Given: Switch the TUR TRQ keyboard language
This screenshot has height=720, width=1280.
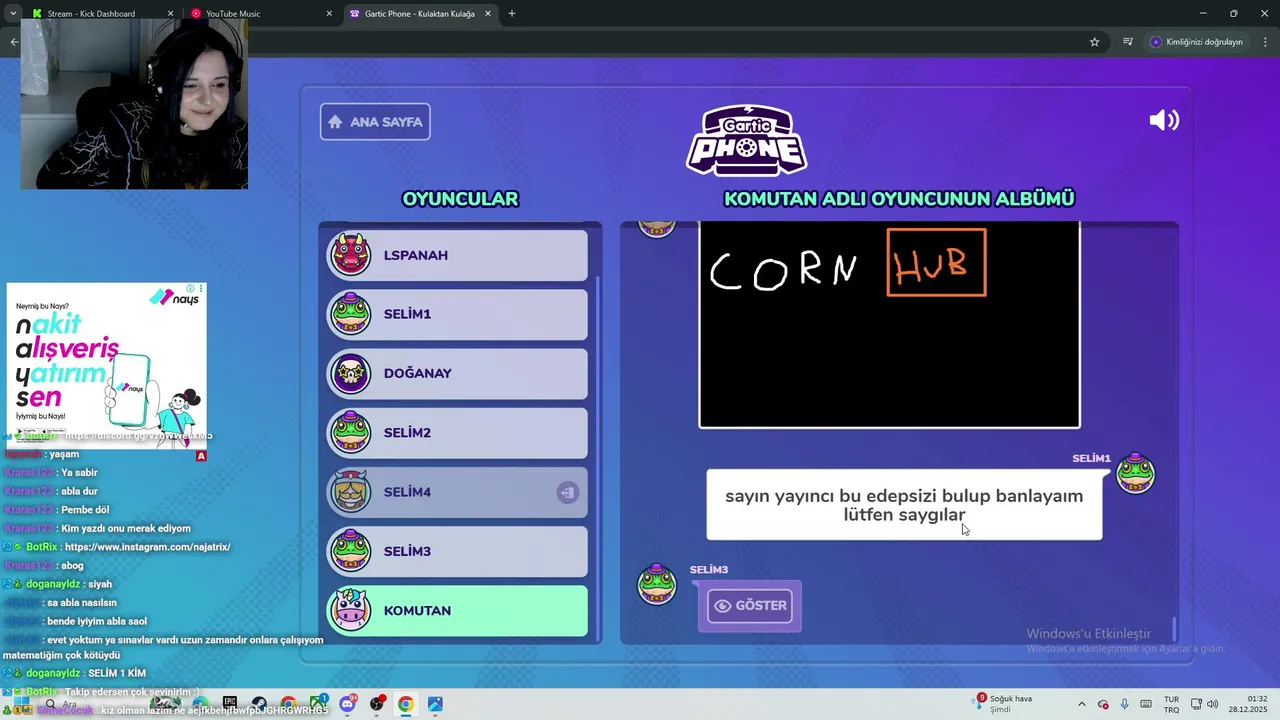Looking at the screenshot, I should [x=1171, y=704].
